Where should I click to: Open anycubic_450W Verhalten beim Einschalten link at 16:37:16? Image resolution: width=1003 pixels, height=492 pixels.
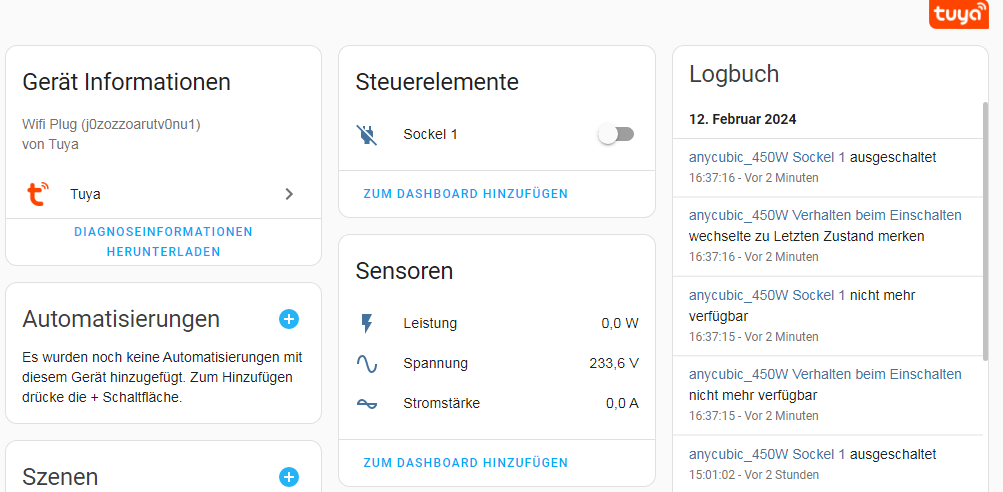tap(825, 214)
